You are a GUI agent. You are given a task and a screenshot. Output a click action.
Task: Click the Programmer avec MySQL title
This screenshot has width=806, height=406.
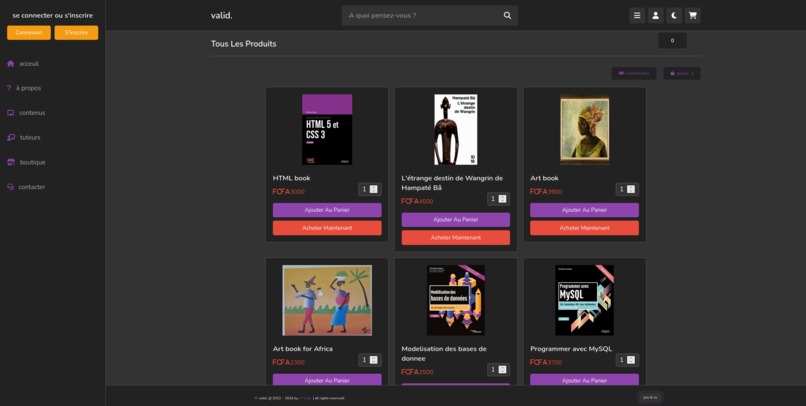click(571, 349)
